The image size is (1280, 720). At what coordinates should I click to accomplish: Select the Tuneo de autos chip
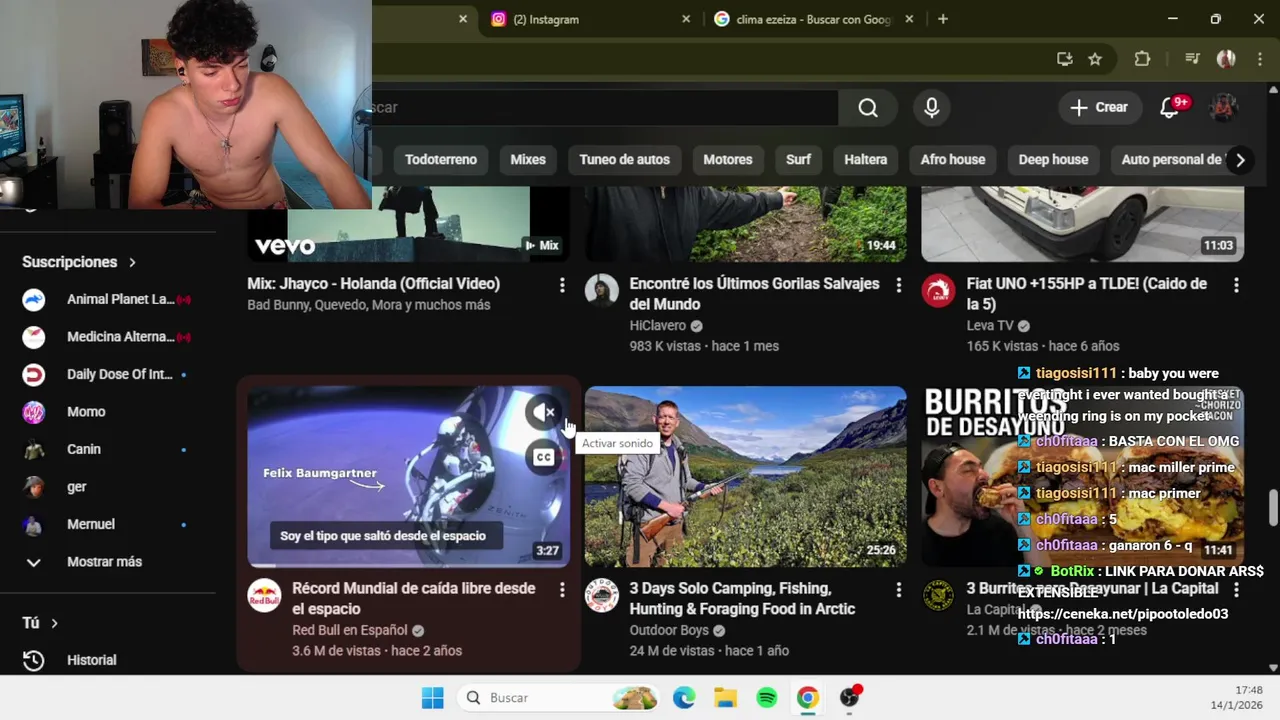point(625,160)
